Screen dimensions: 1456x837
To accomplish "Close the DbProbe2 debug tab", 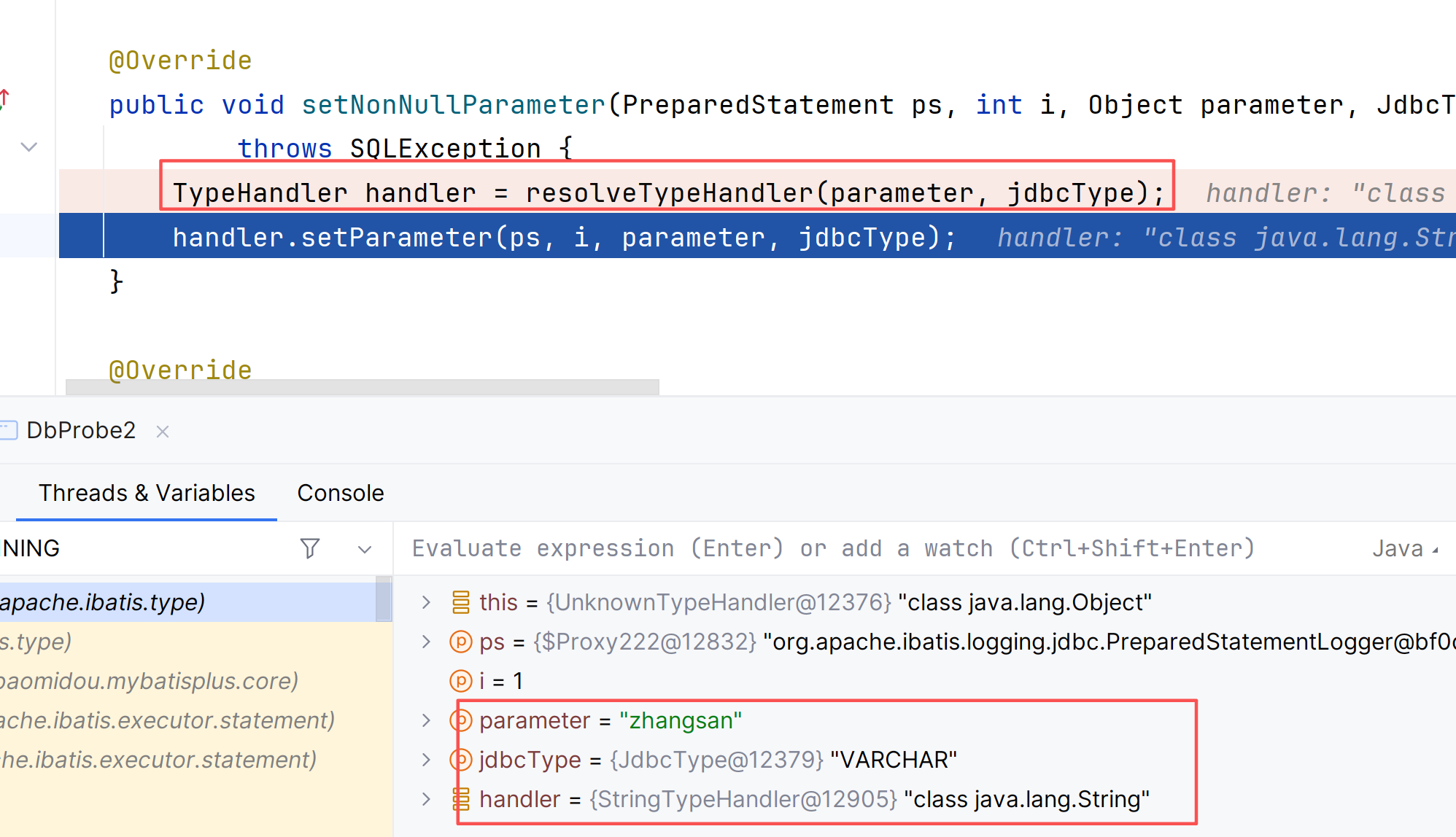I will click(163, 432).
